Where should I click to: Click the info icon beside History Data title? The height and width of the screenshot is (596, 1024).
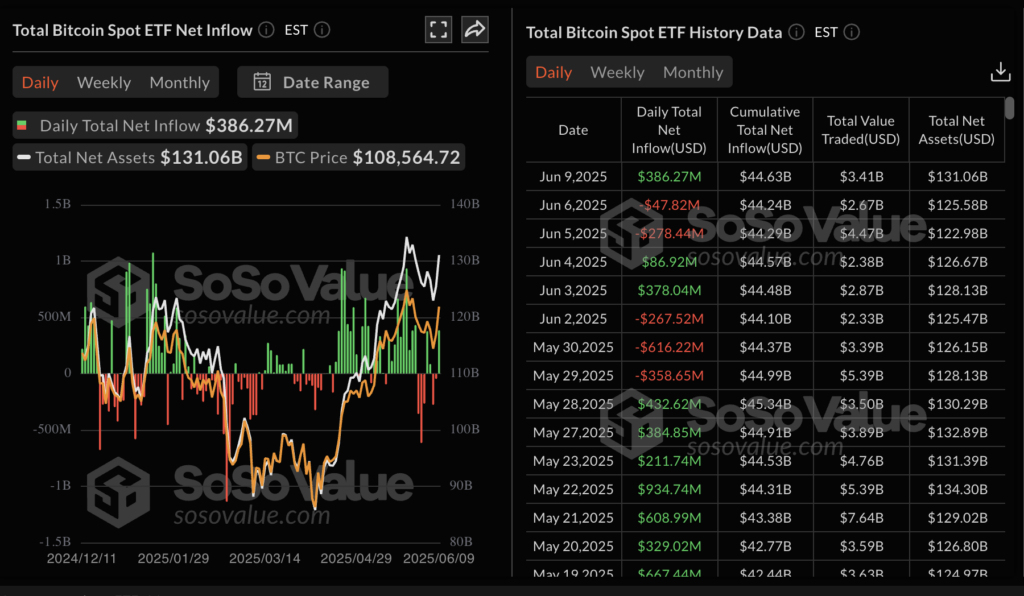point(796,32)
